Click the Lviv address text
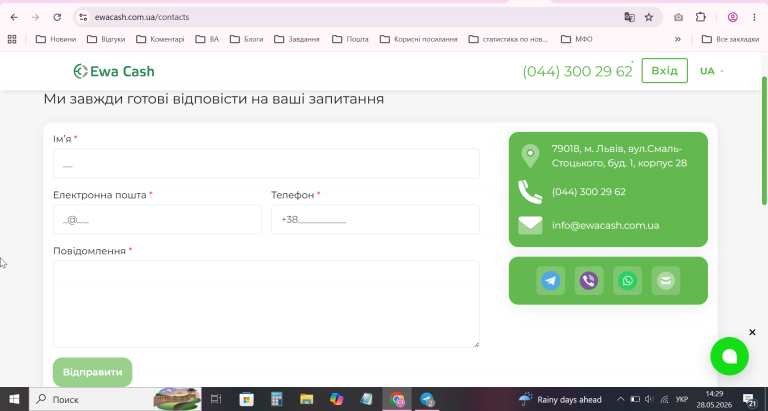The width and height of the screenshot is (768, 411). 619,156
